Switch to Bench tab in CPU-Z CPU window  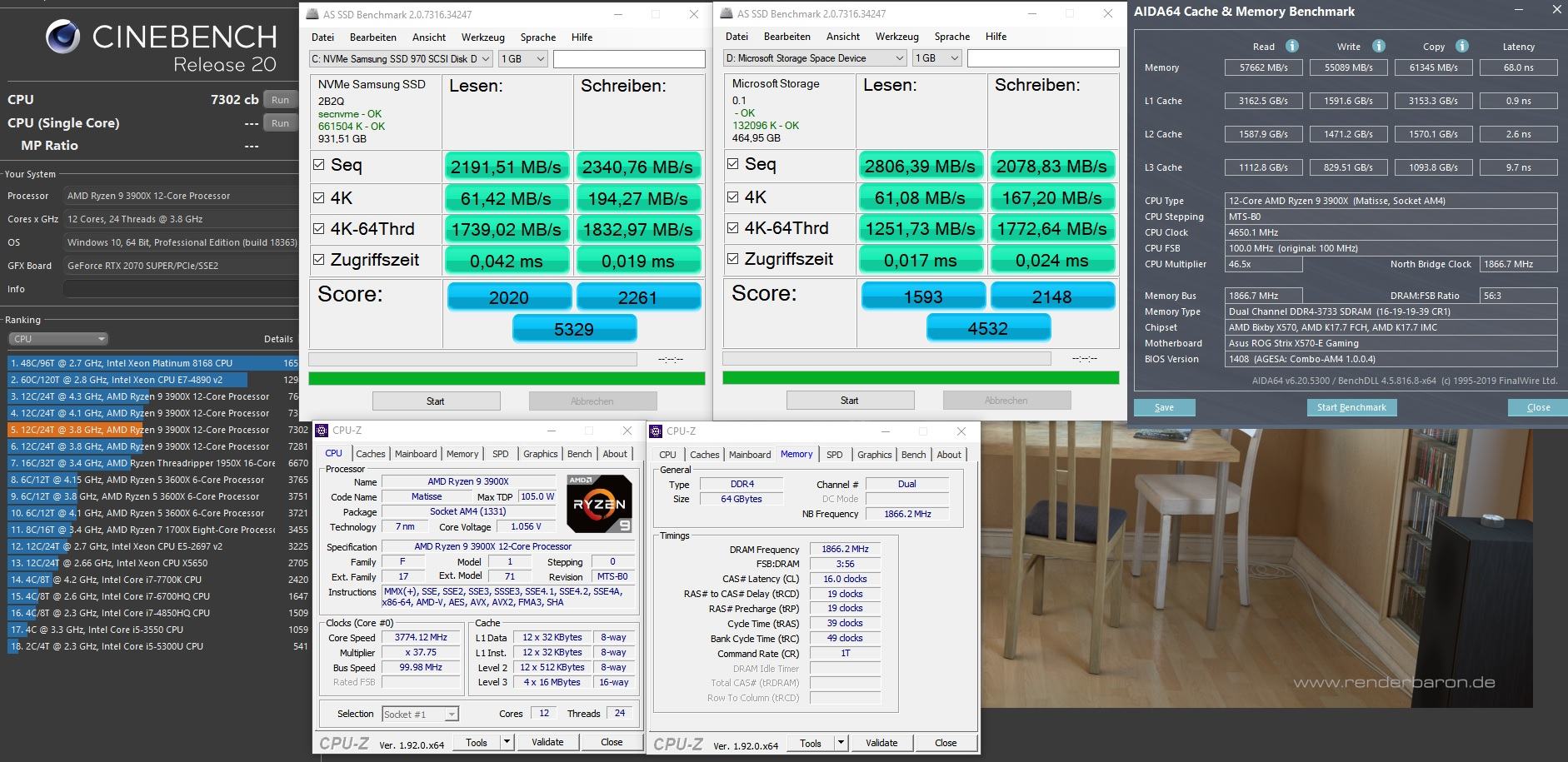coord(579,454)
